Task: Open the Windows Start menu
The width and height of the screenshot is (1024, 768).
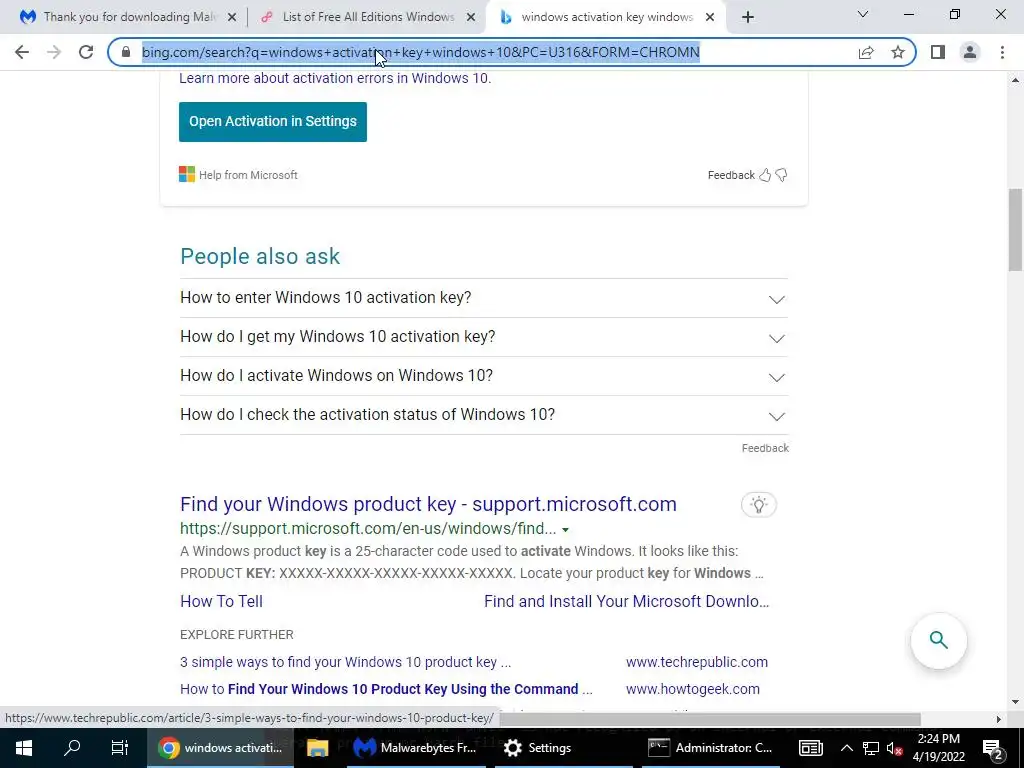Action: pyautogui.click(x=24, y=748)
